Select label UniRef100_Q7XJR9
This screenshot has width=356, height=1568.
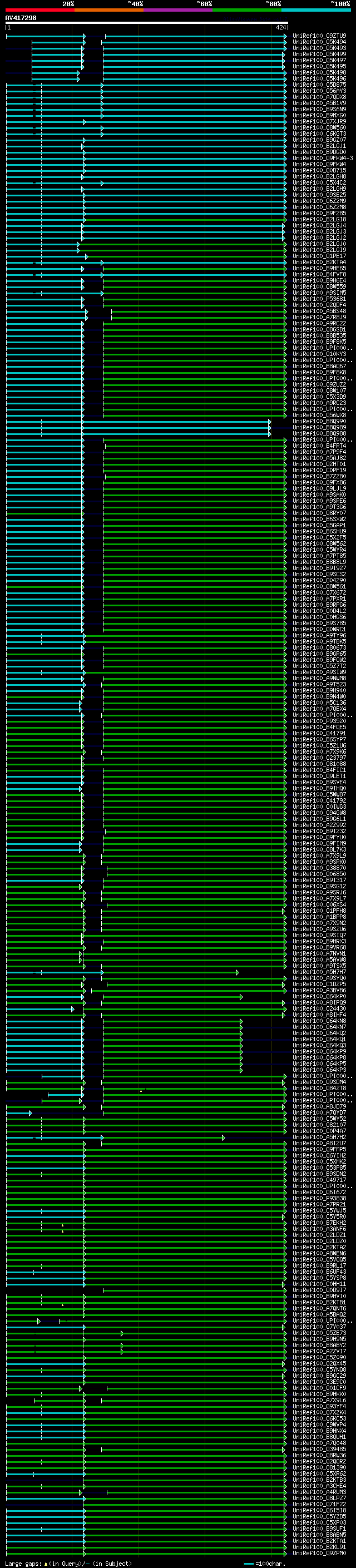[x=319, y=122]
